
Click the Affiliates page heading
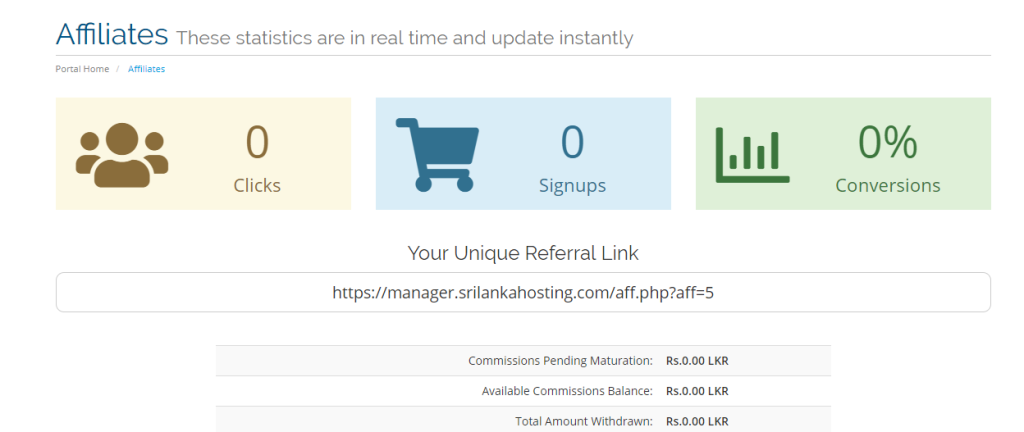pyautogui.click(x=111, y=34)
